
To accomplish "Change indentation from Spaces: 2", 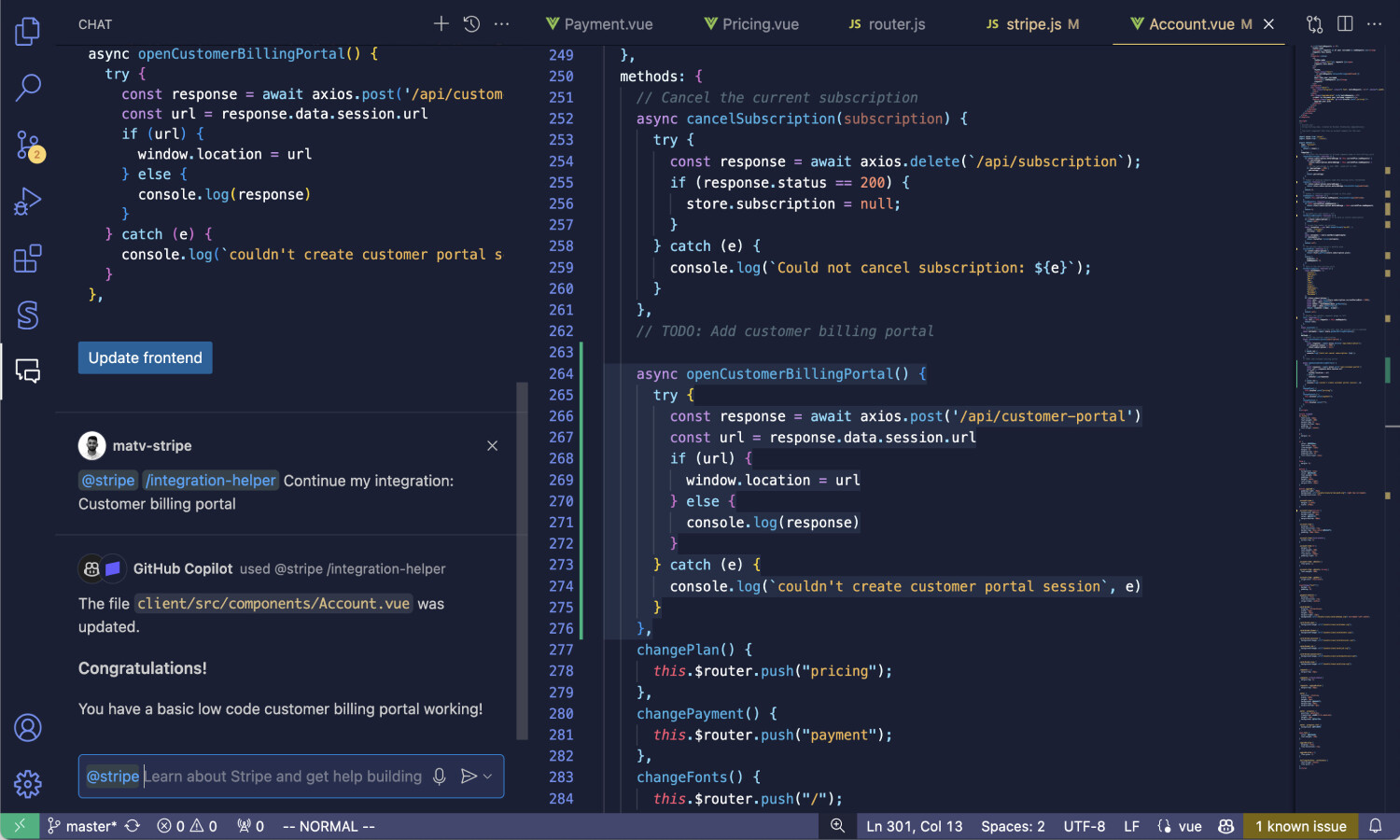I will point(1013,826).
